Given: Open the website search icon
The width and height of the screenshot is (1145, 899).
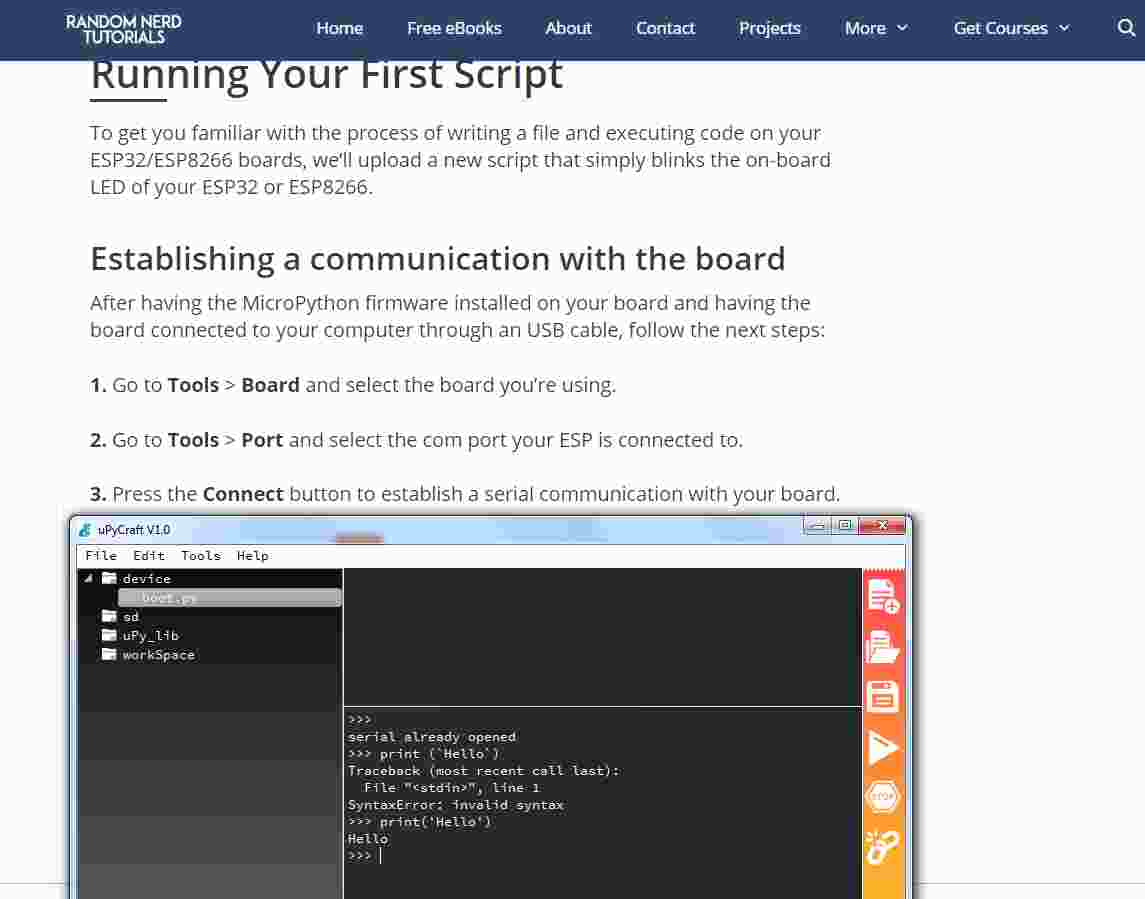Looking at the screenshot, I should (1126, 28).
